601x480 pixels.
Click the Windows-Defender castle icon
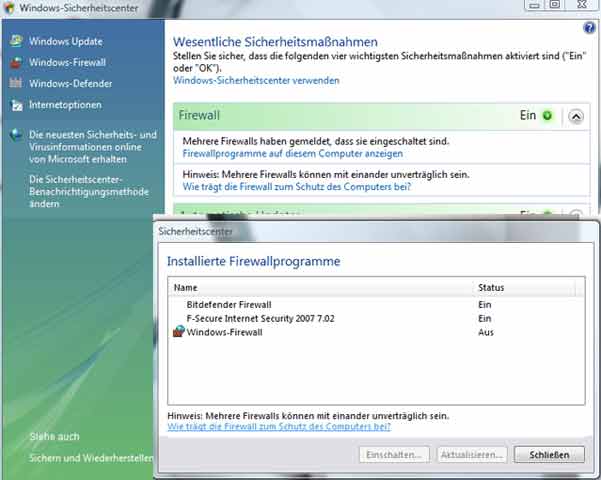(x=16, y=83)
